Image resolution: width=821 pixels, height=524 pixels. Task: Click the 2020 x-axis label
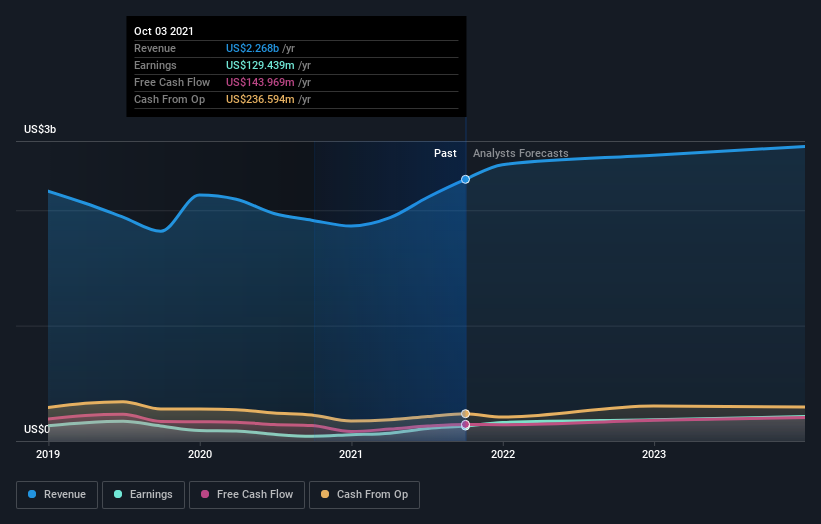click(200, 454)
